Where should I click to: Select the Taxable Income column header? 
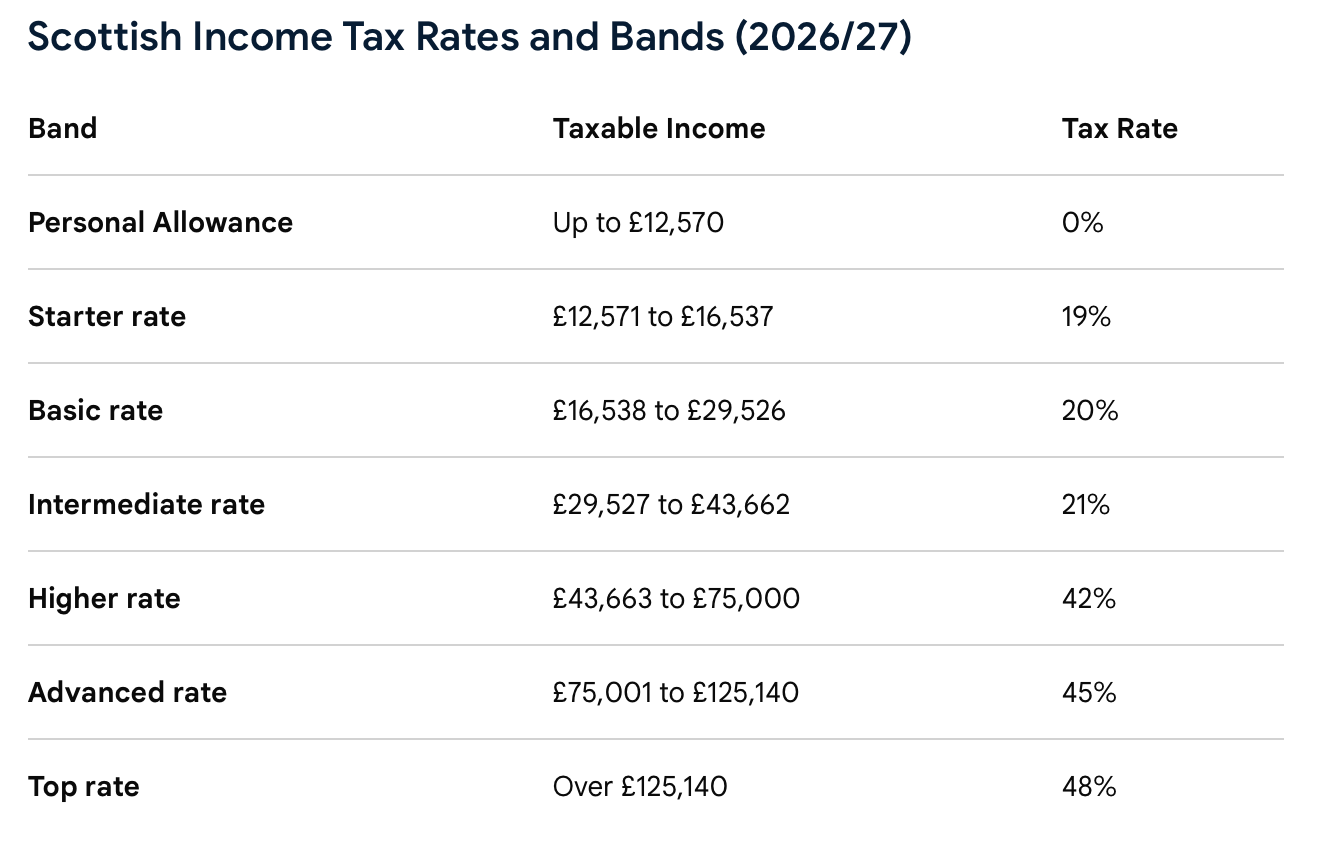tap(659, 128)
